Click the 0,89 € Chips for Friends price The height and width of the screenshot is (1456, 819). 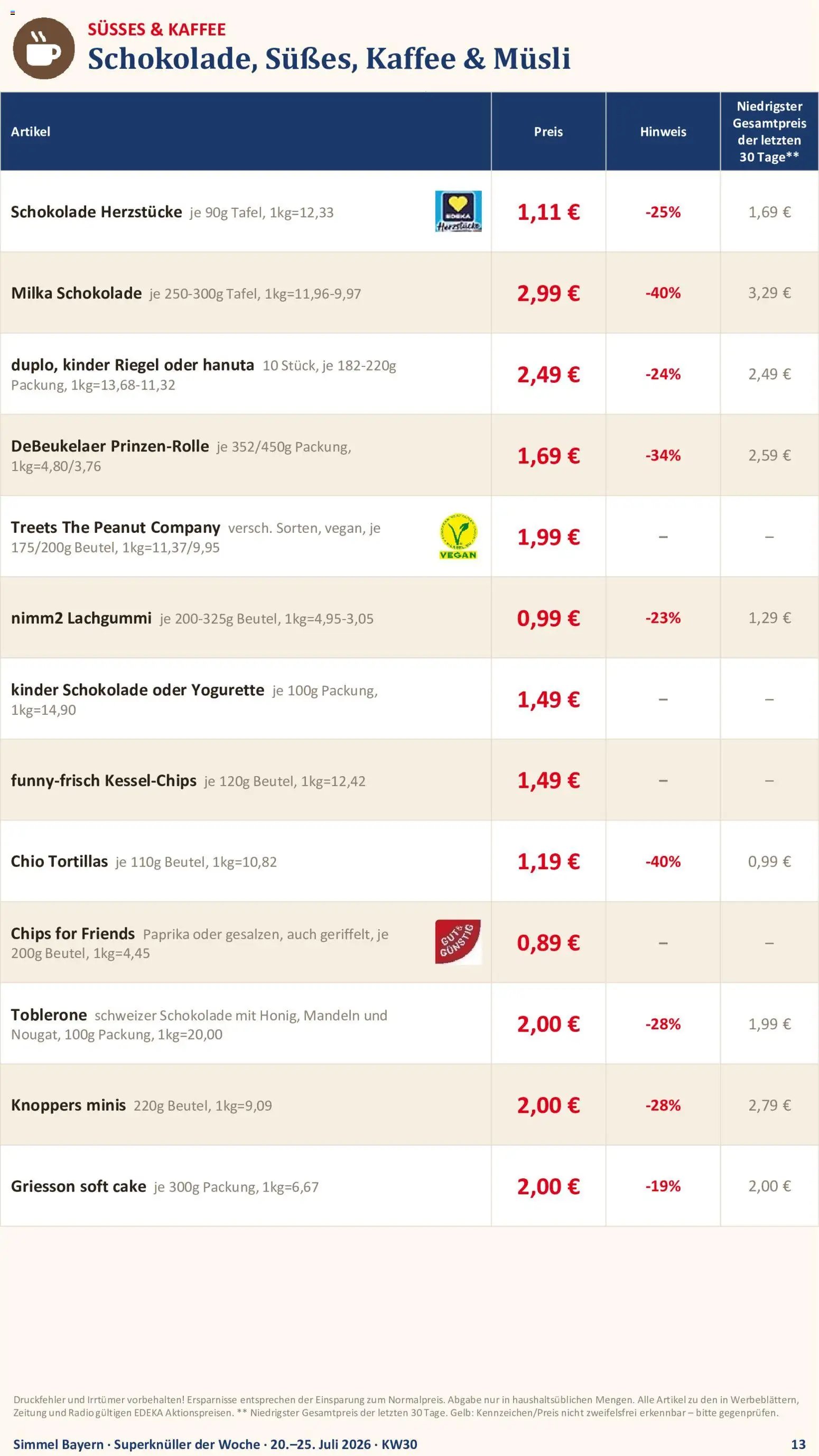click(x=548, y=942)
